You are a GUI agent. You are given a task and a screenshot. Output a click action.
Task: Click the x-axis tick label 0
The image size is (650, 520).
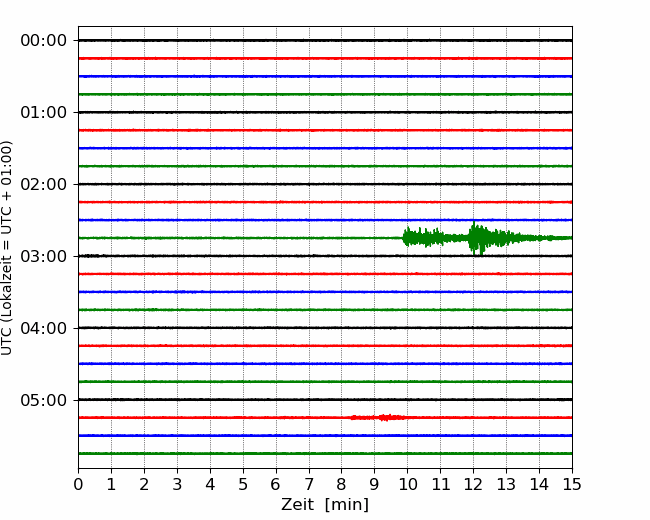coord(78,484)
